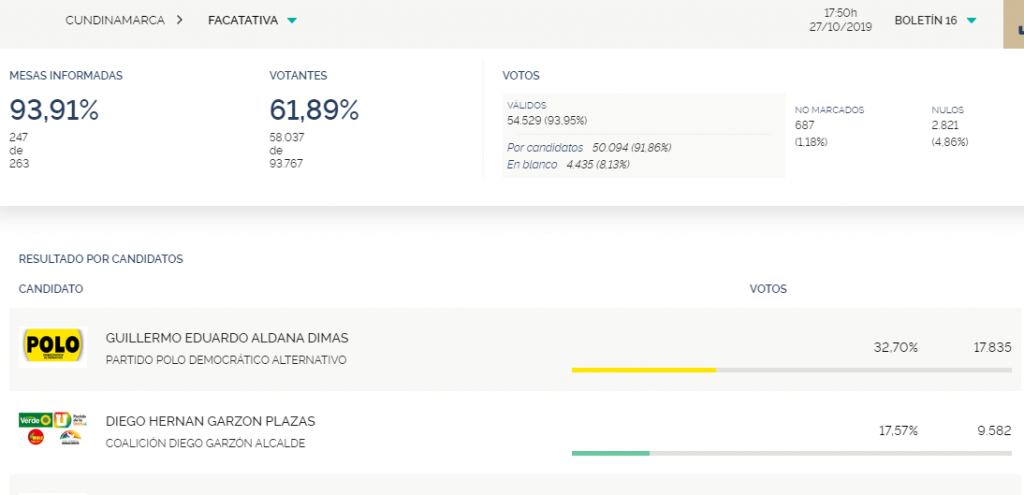Image resolution: width=1024 pixels, height=495 pixels.
Task: Click the teal arrow beside BOLETÍN 16
Action: pos(972,21)
